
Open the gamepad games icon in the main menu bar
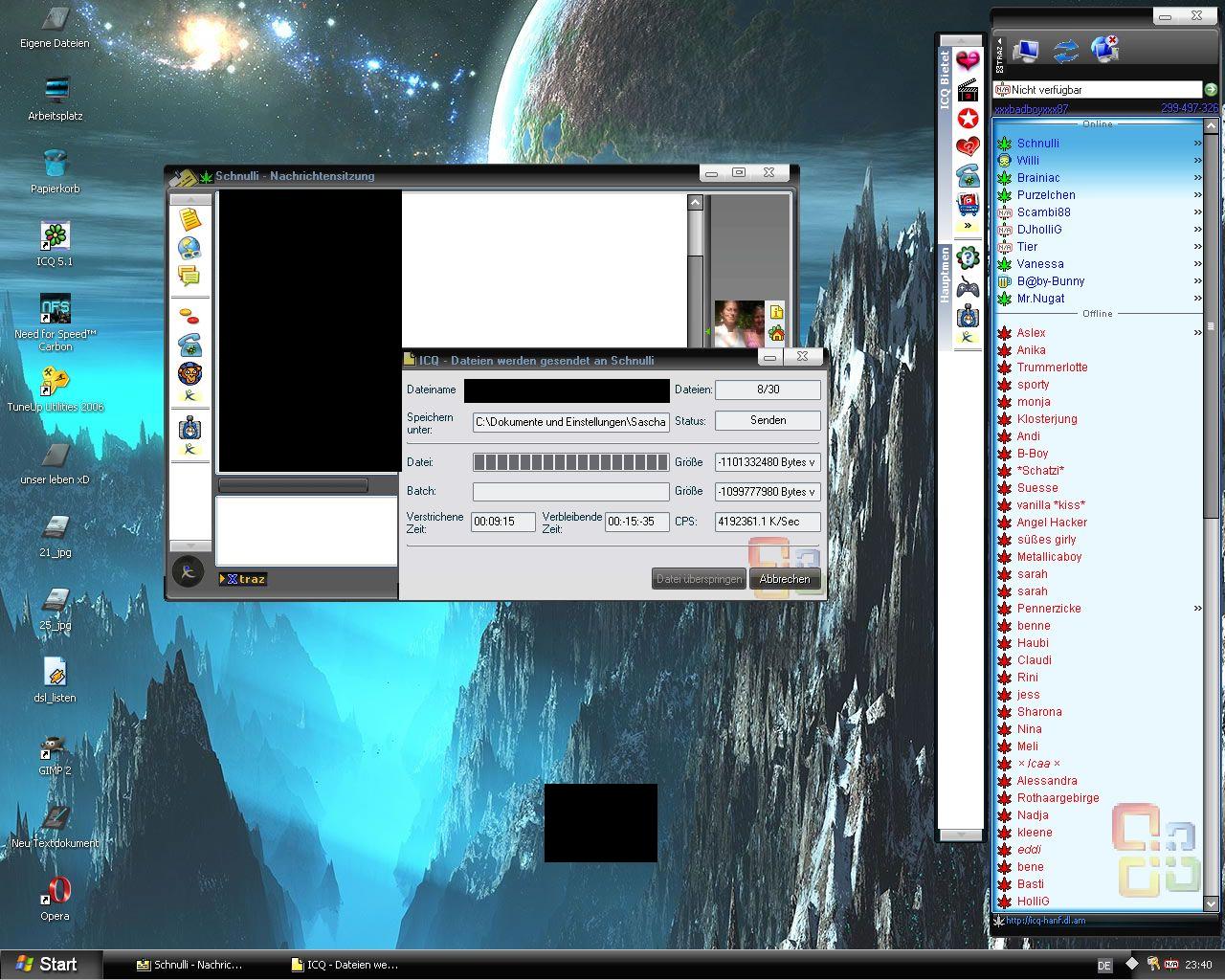coord(968,286)
